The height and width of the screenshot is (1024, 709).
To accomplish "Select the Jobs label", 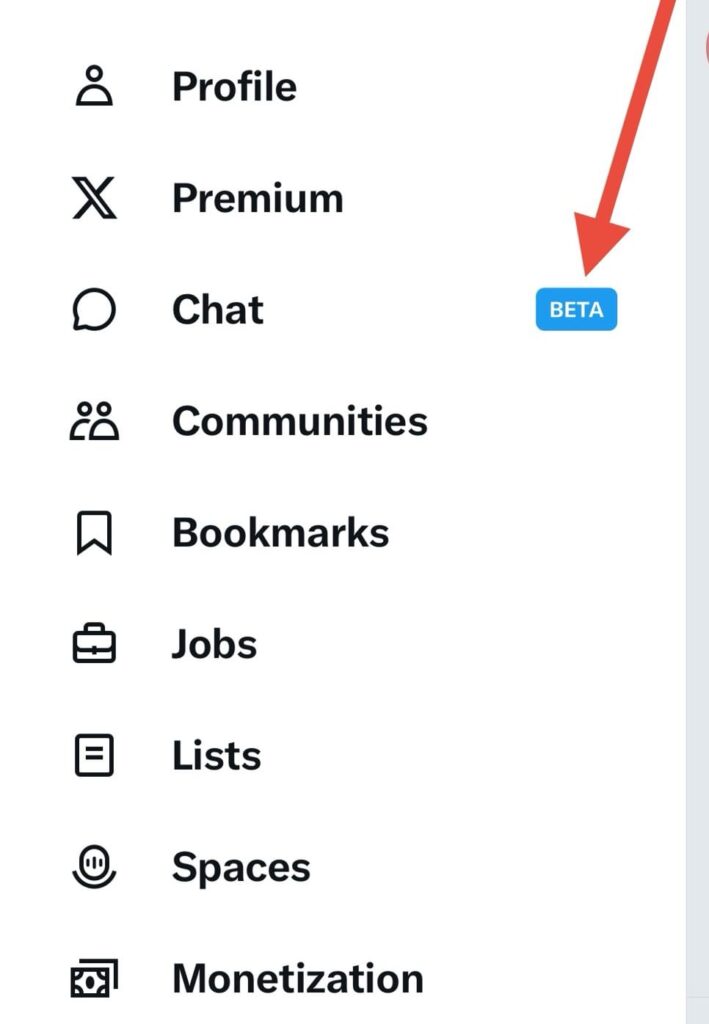I will point(215,645).
